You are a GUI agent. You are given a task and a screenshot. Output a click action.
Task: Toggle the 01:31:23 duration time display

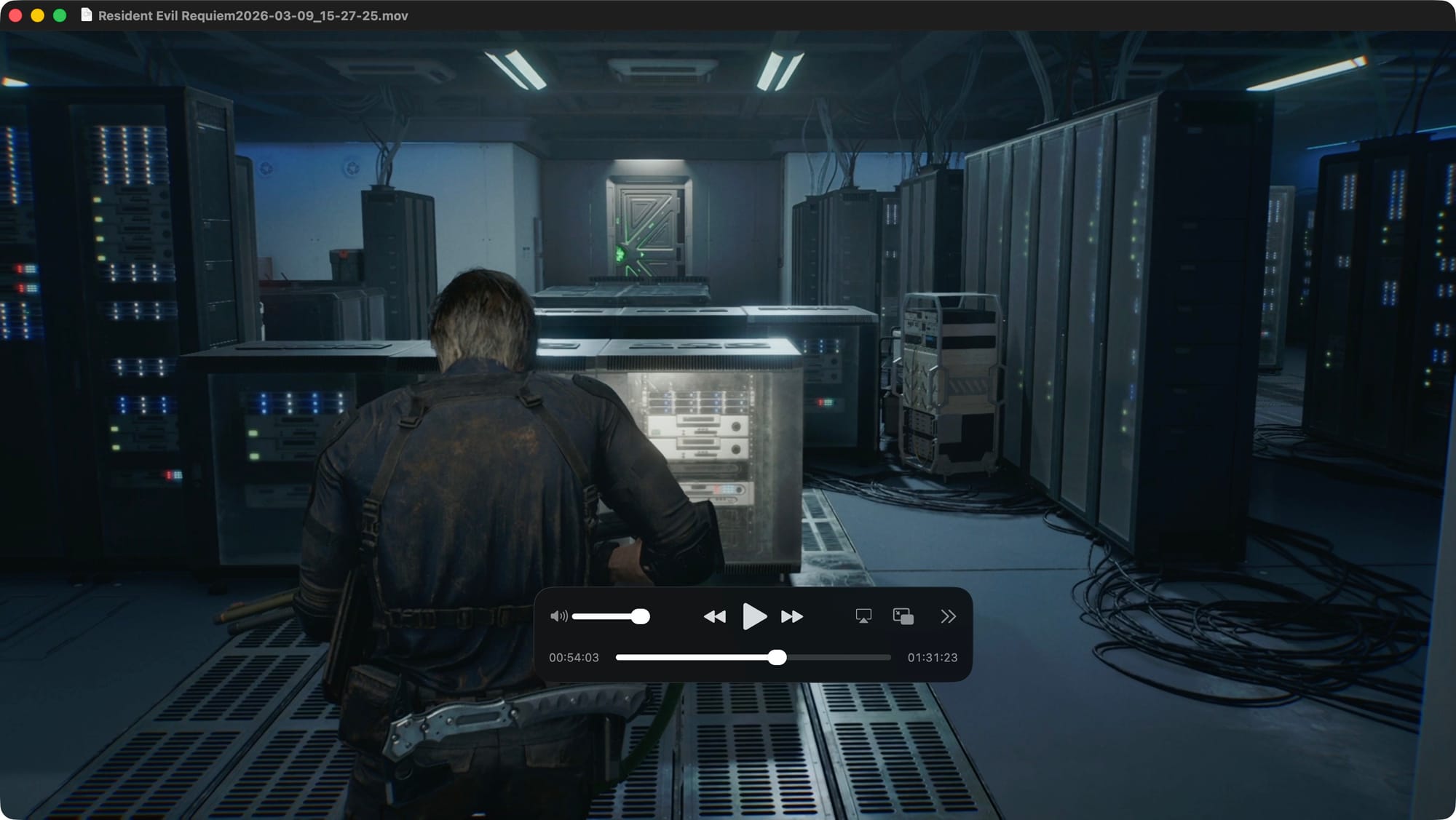(x=932, y=657)
